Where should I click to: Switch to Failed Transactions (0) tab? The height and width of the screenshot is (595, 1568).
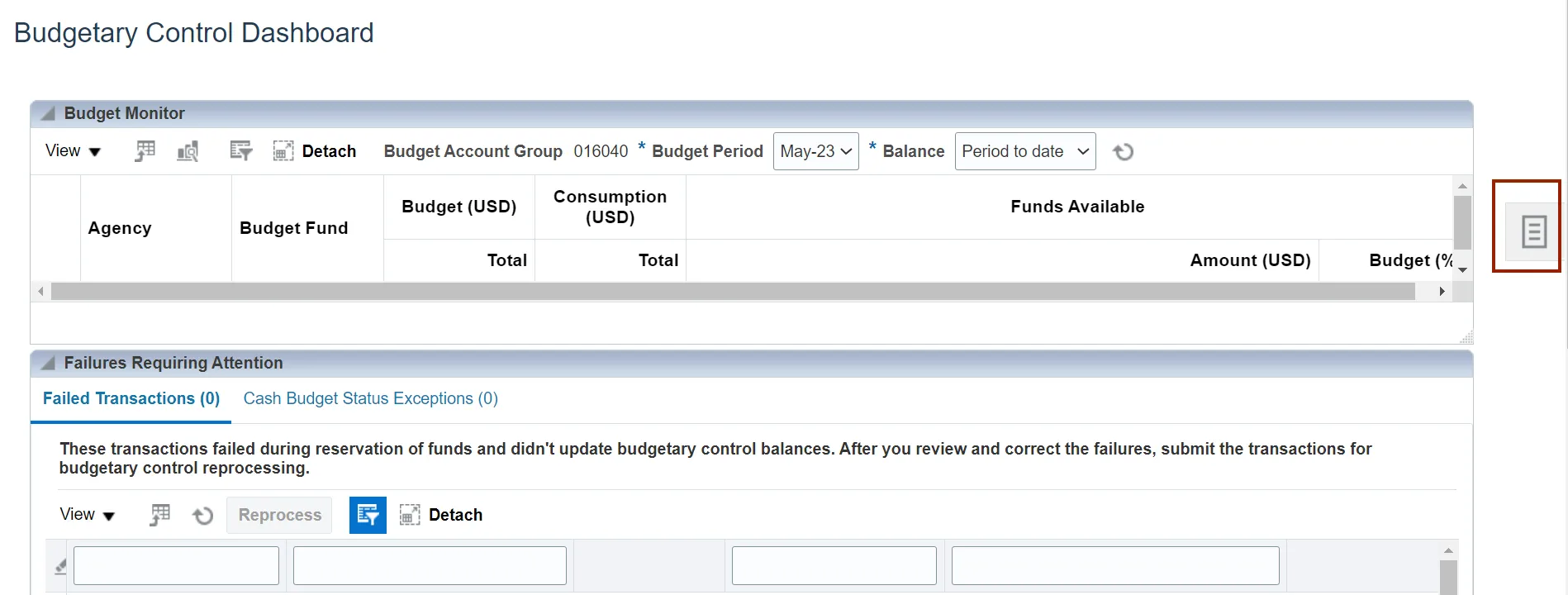131,398
